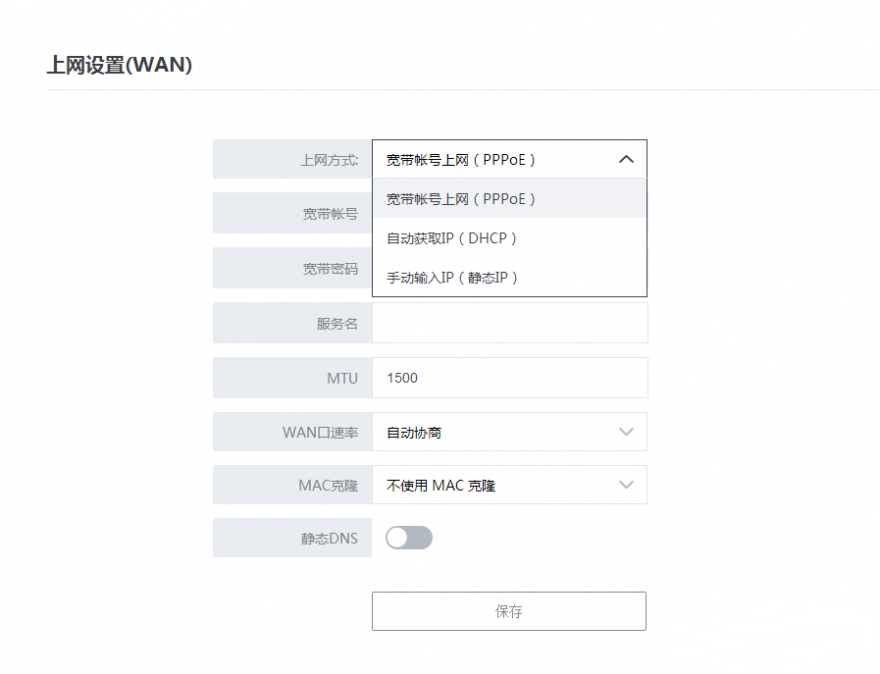The height and width of the screenshot is (674, 880).
Task: Click the 上网设置(WAN) page heading
Action: tap(119, 66)
